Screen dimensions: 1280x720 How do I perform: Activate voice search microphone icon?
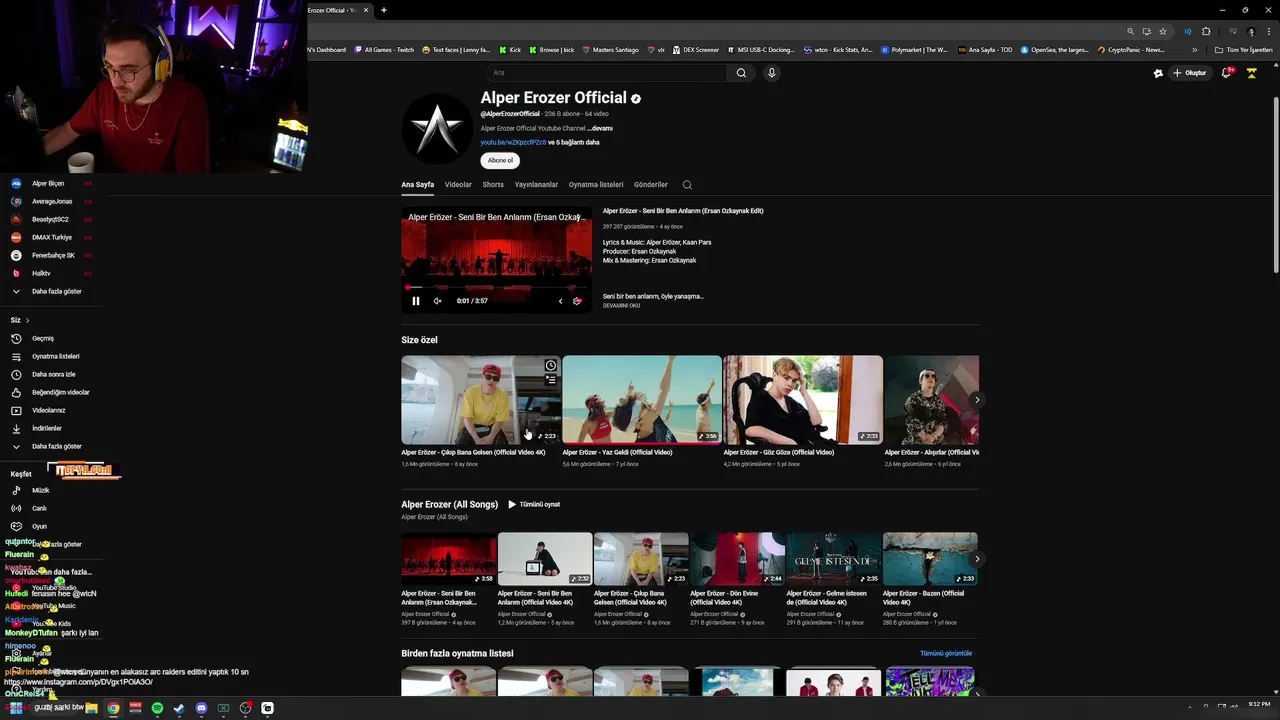click(771, 73)
